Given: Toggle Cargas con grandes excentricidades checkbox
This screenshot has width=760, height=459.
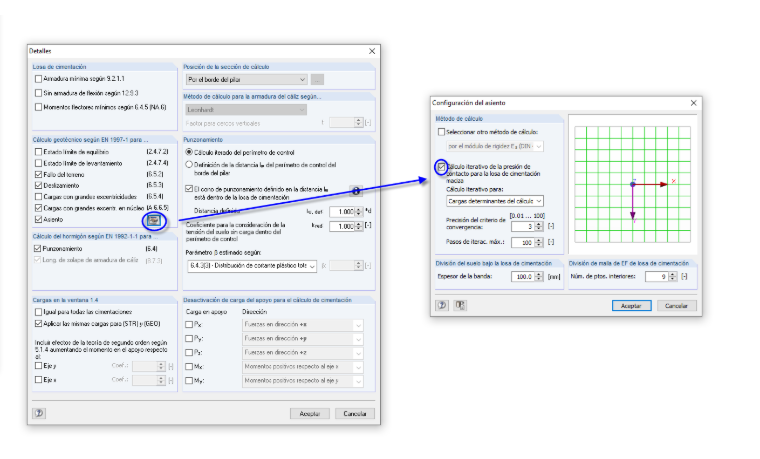Looking at the screenshot, I should point(38,197).
